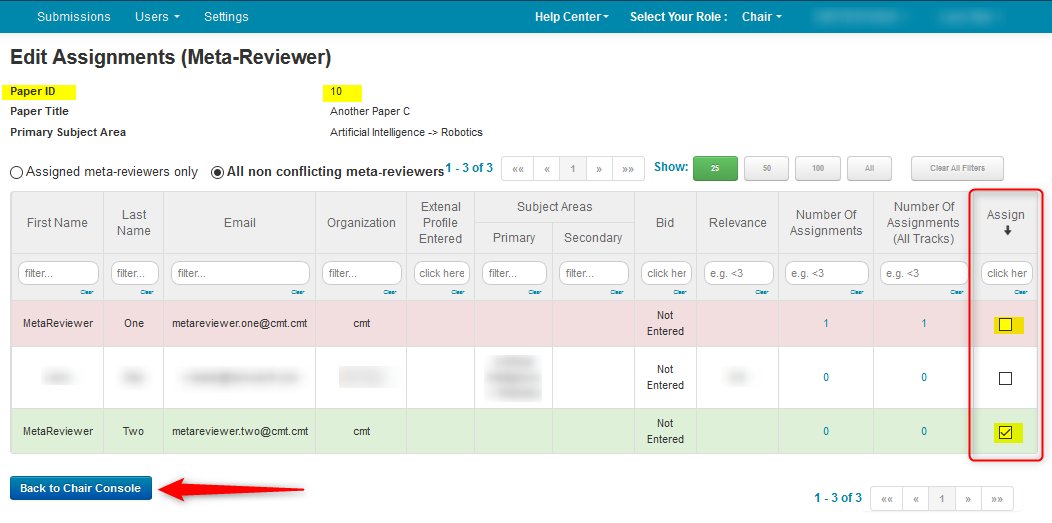The height and width of the screenshot is (523, 1052).
Task: Open Settings in the top bar
Action: (x=226, y=17)
